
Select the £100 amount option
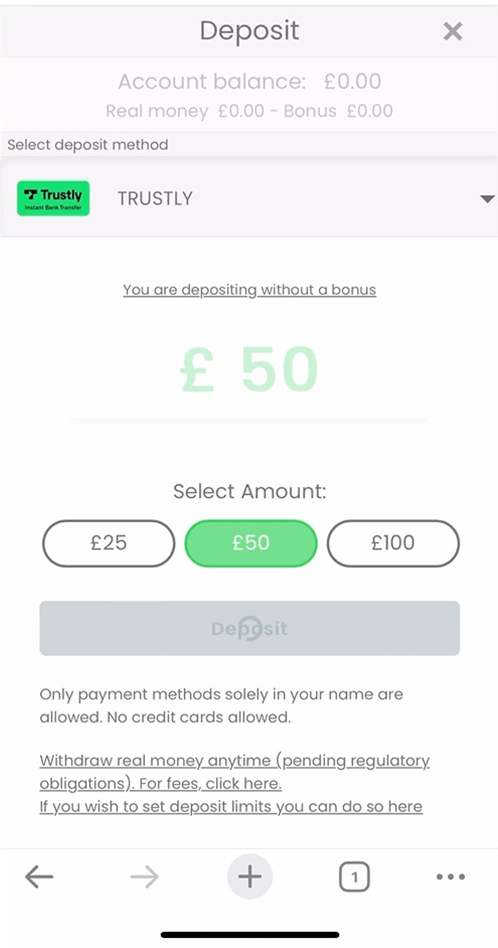[x=393, y=543]
